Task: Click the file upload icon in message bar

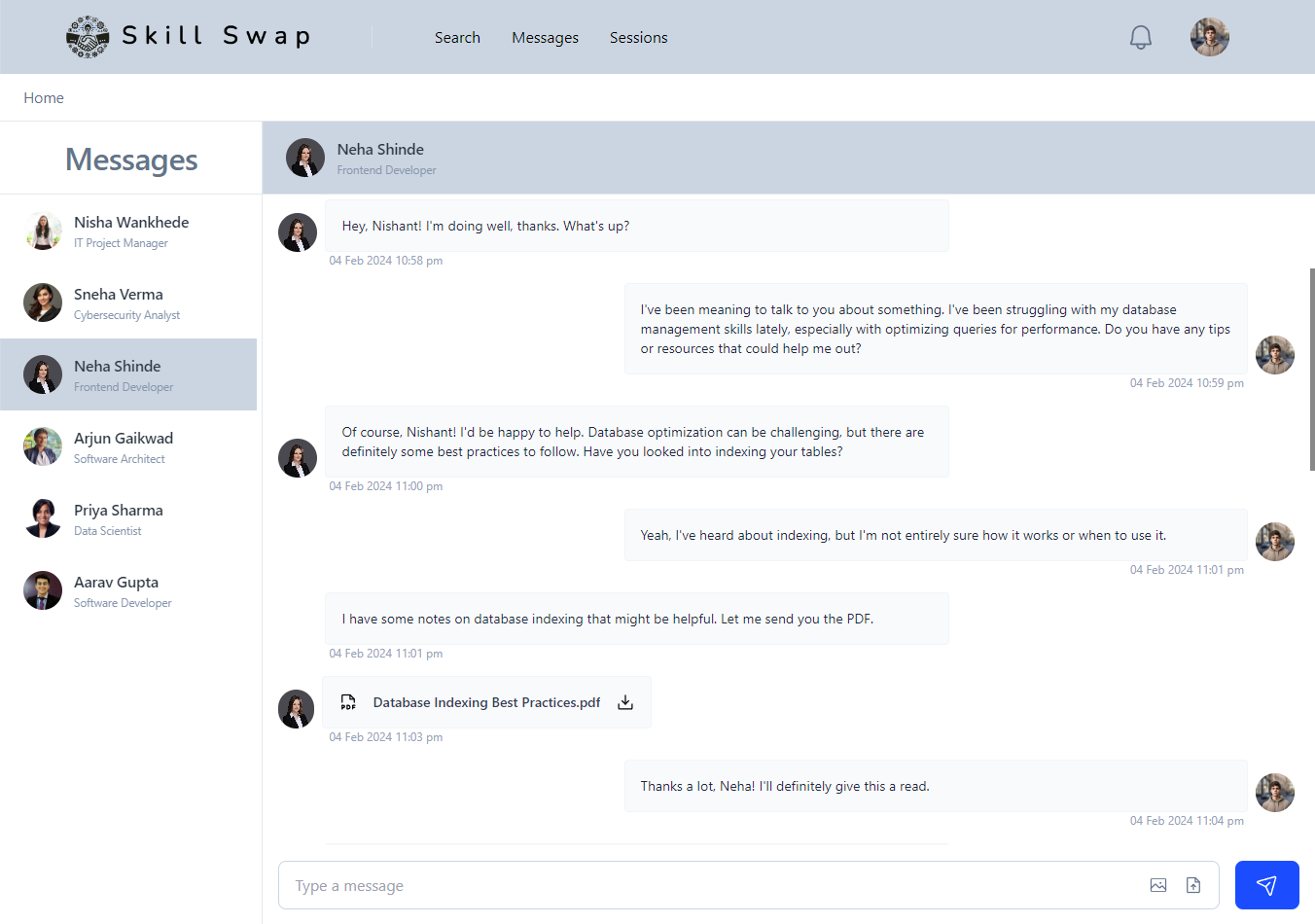Action: [1193, 885]
